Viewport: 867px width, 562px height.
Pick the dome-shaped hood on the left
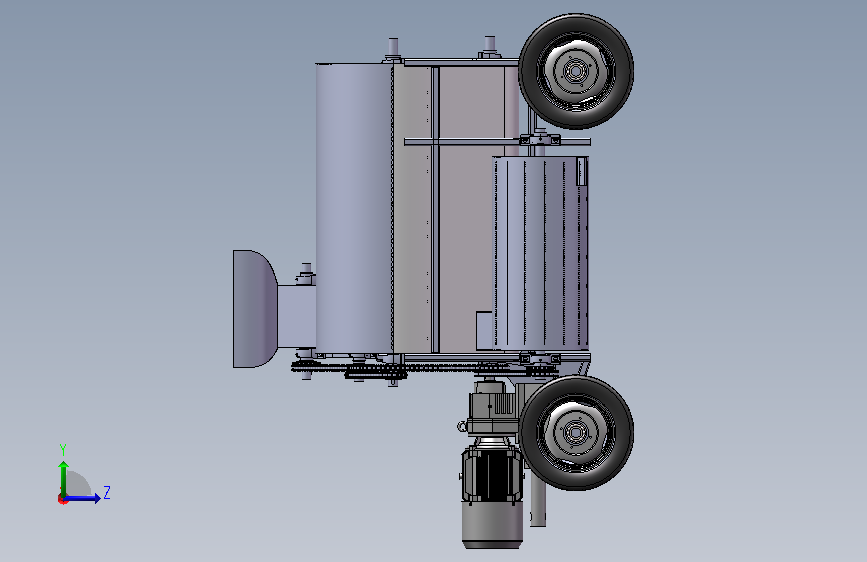tap(255, 309)
